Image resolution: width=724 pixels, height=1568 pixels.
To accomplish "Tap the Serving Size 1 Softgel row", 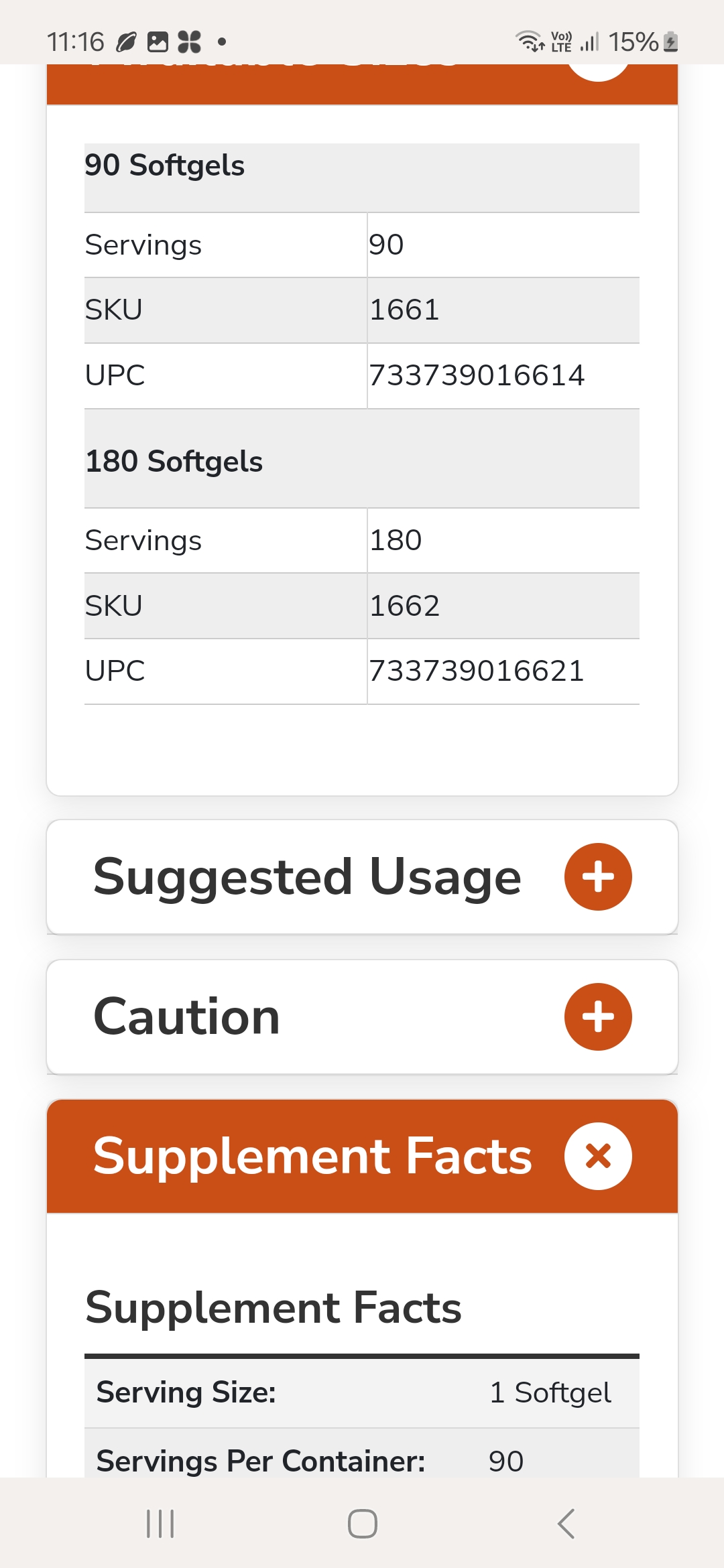I will pyautogui.click(x=362, y=1392).
